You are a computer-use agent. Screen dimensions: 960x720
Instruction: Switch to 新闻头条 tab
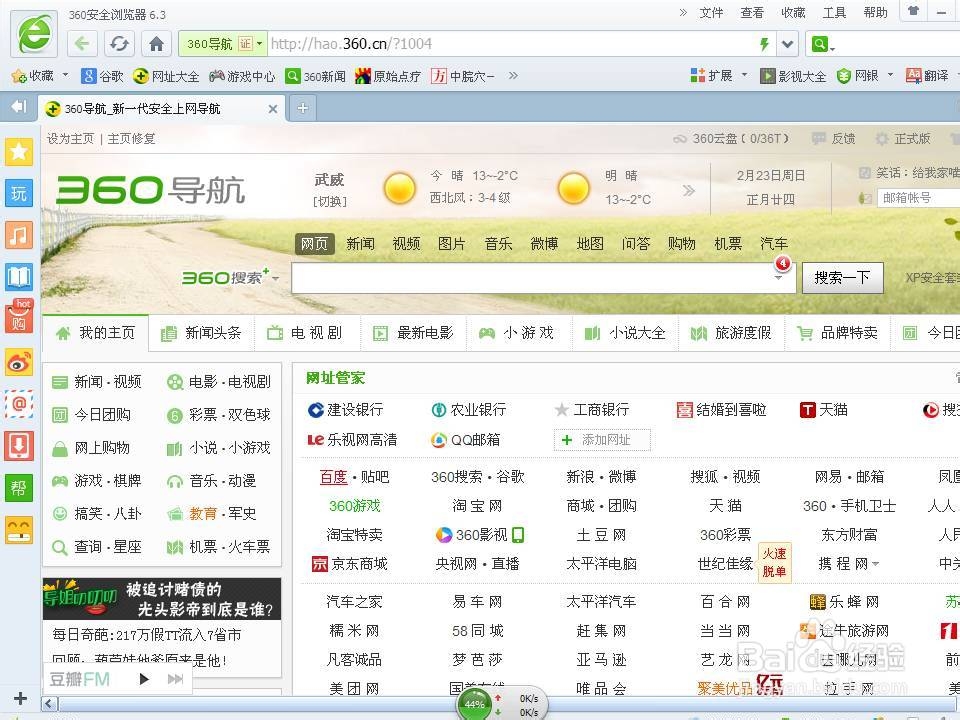tap(201, 333)
